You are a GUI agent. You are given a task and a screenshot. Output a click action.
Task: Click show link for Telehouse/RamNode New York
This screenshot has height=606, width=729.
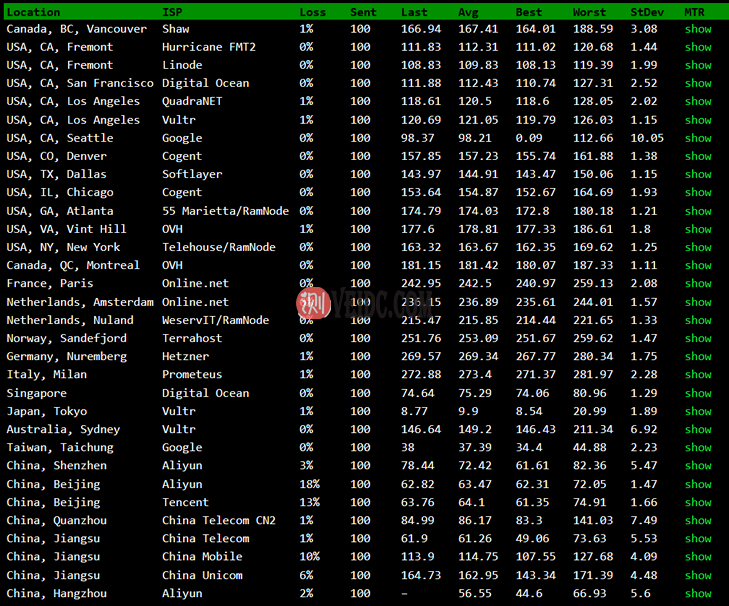click(698, 247)
